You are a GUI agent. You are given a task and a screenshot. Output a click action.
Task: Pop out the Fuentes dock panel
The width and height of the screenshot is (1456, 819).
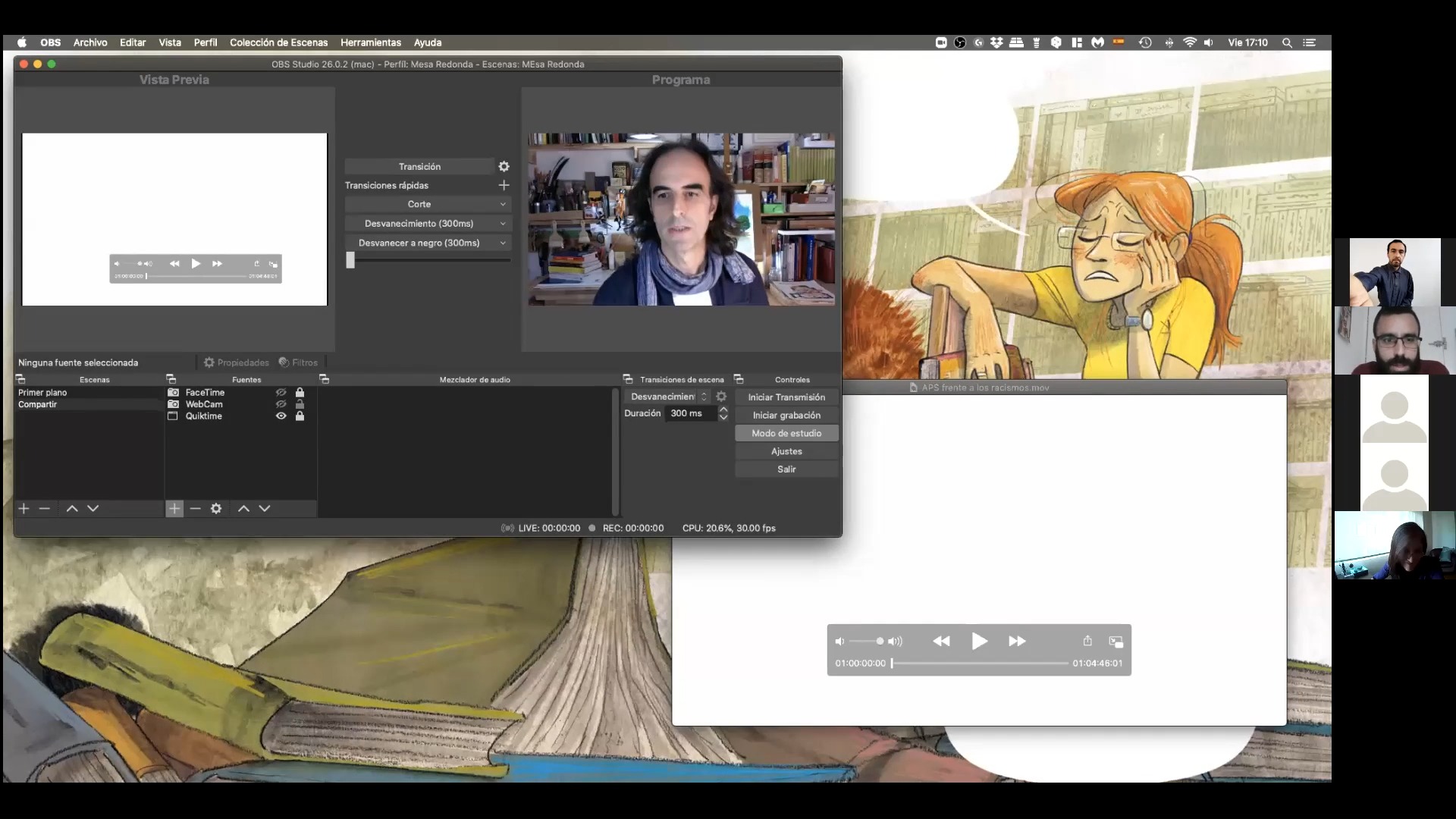(x=171, y=379)
